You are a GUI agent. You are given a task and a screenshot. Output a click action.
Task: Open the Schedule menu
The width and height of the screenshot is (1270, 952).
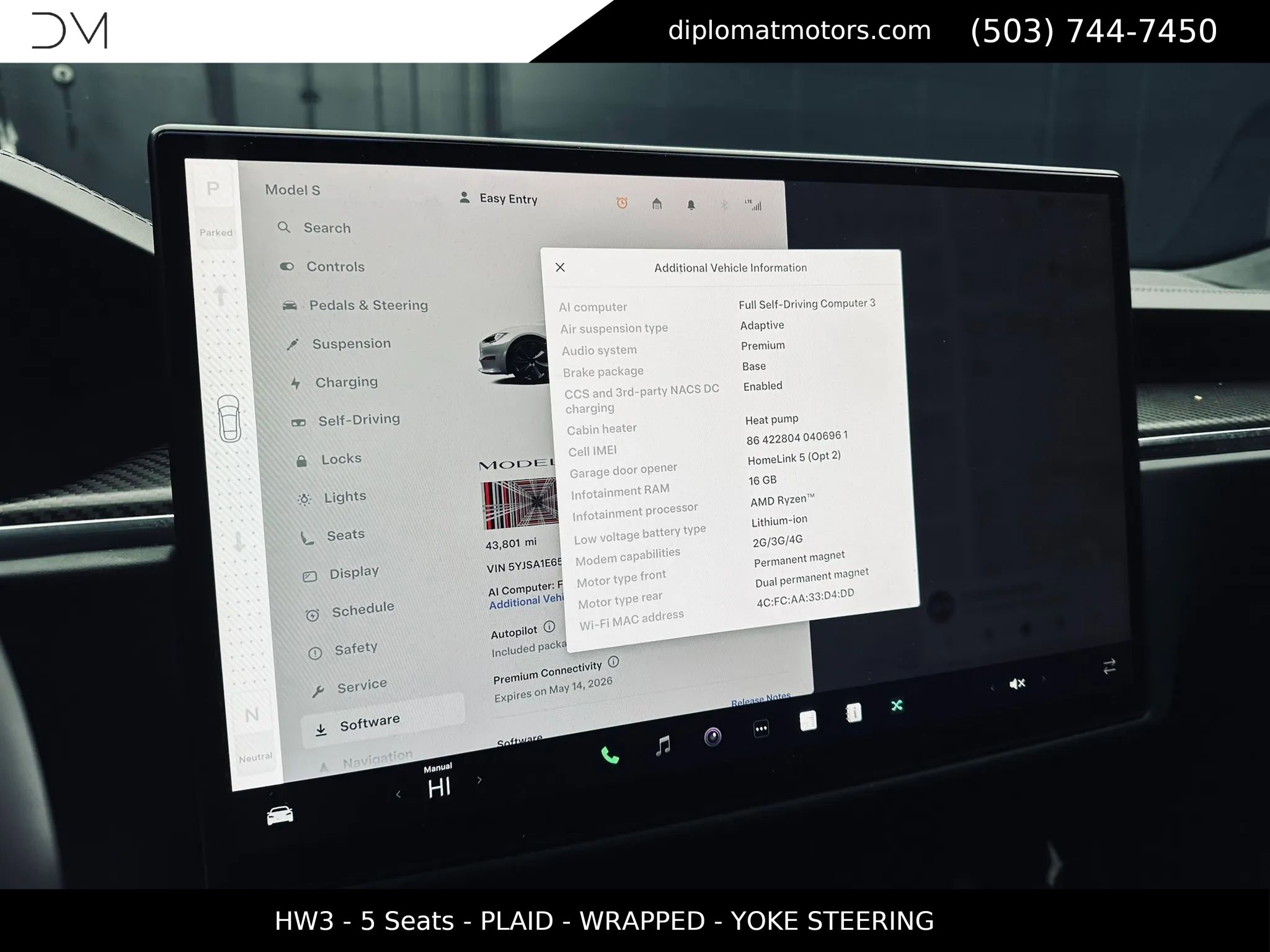coord(350,610)
